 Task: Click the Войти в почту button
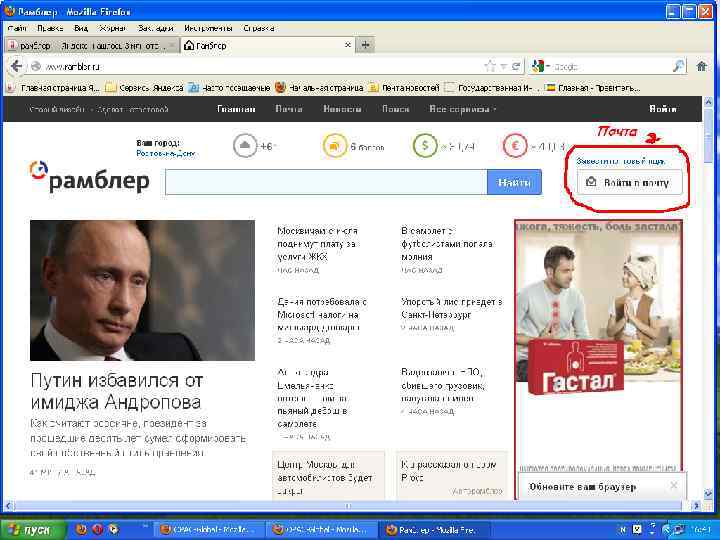pos(630,183)
